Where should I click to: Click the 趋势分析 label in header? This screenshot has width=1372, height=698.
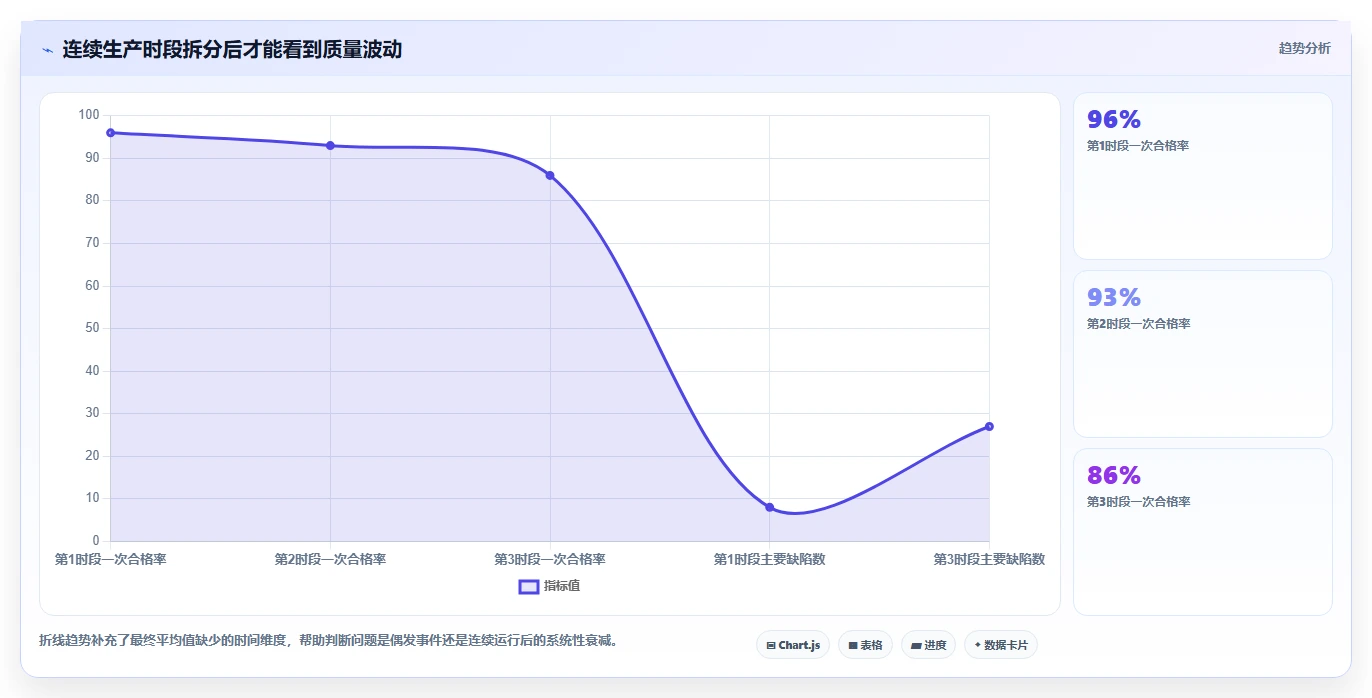1304,48
